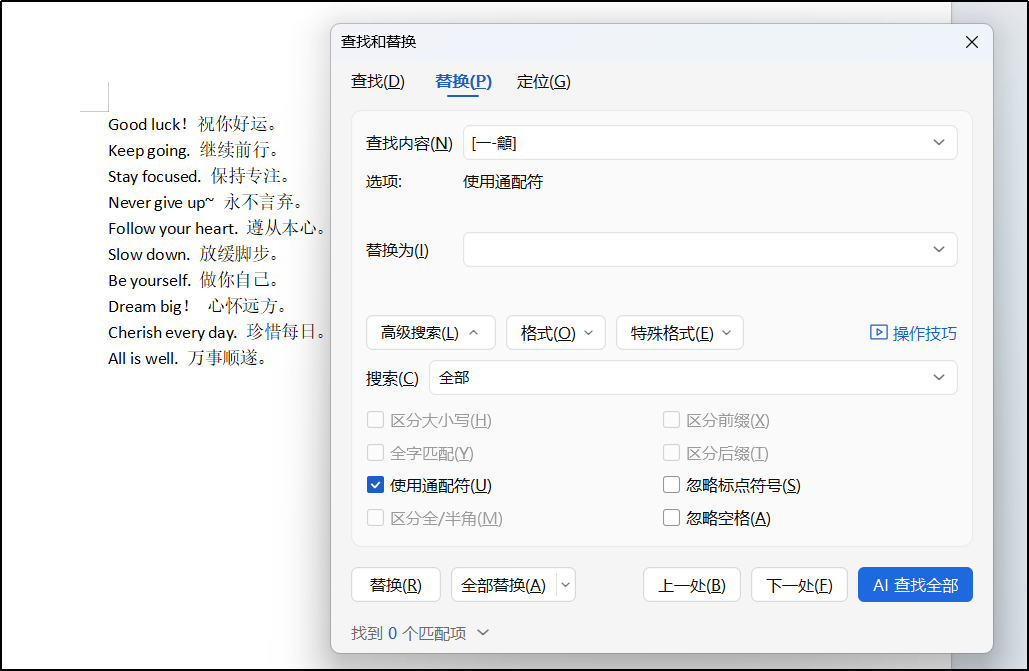Expand the match results chevron at bottom
This screenshot has width=1029, height=671.
tap(483, 633)
